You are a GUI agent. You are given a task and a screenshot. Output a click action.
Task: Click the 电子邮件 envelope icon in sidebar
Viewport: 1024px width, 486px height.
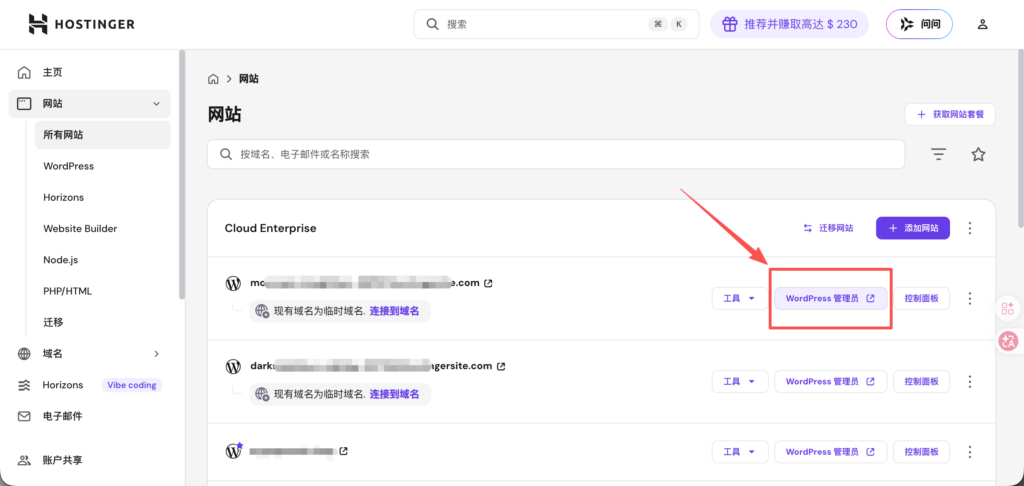[x=24, y=416]
